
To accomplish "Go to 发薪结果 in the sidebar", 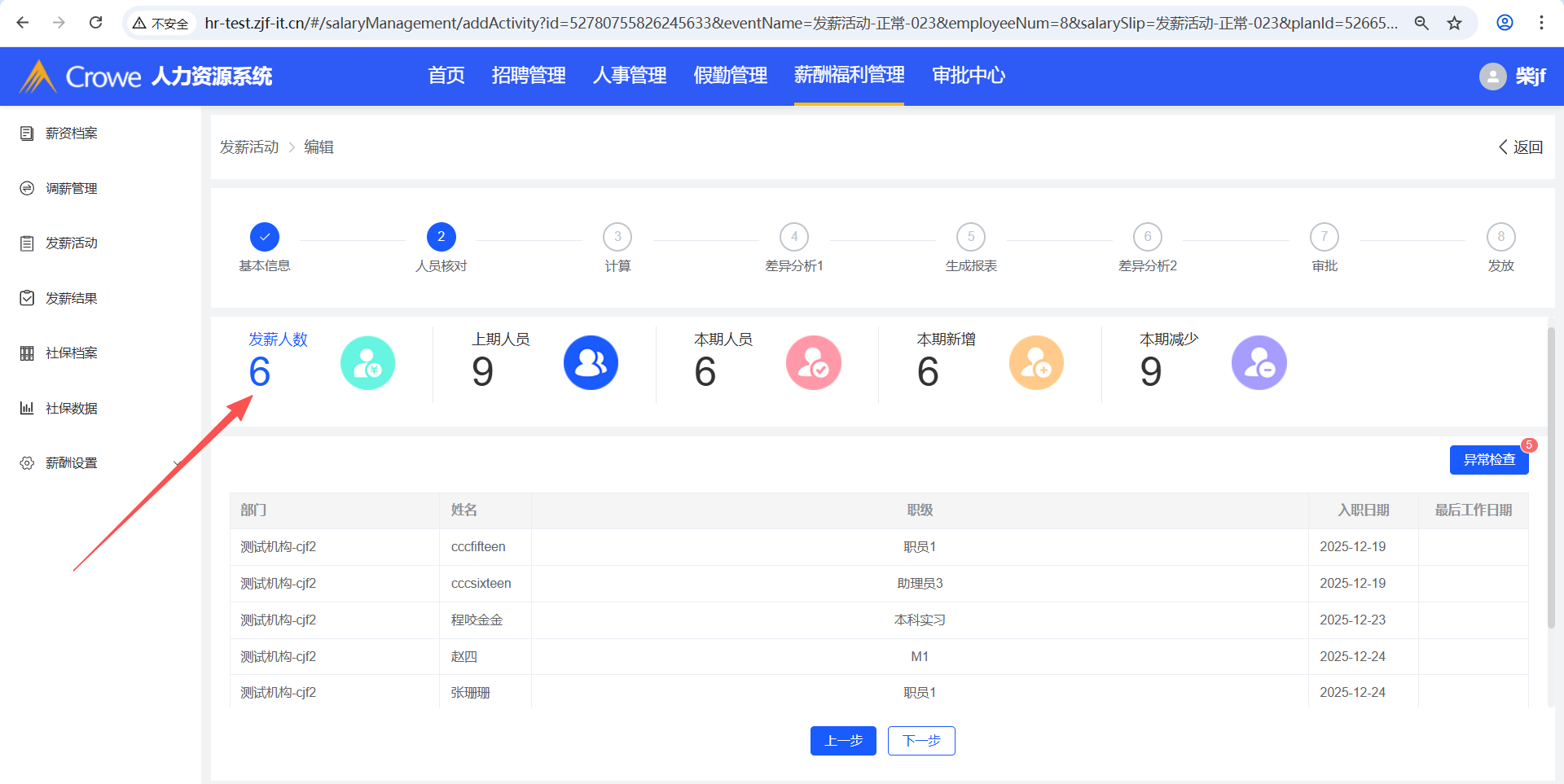I will coord(71,299).
